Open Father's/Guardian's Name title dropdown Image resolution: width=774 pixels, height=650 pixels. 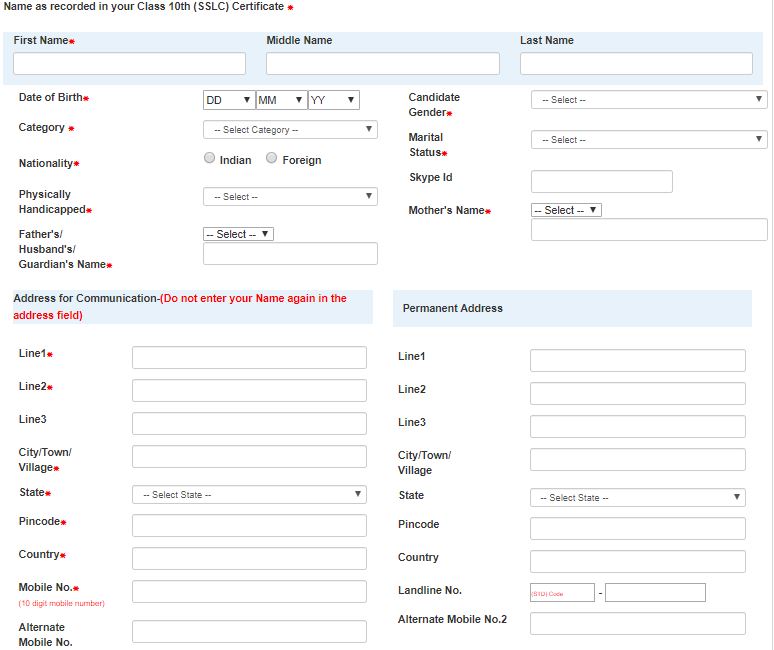(x=238, y=234)
